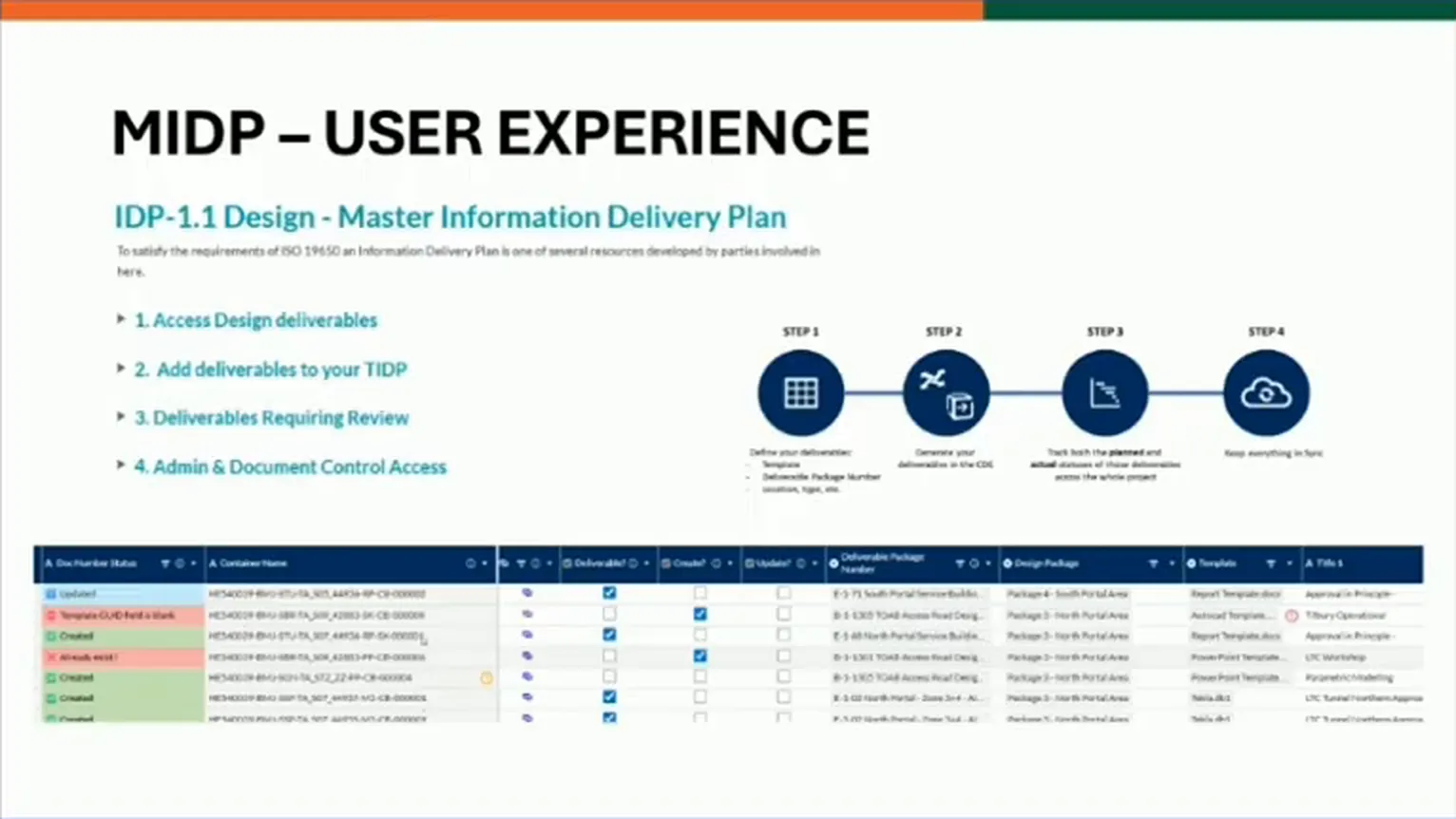The height and width of the screenshot is (819, 1456).
Task: Open Design Package column dropdown arrow
Action: (1171, 563)
